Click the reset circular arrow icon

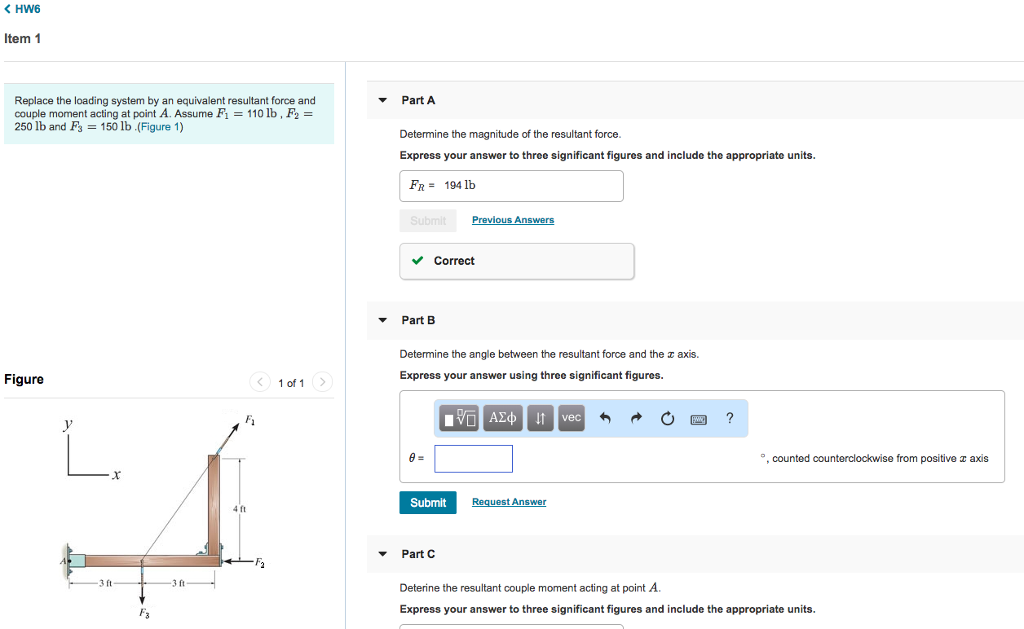pyautogui.click(x=667, y=418)
